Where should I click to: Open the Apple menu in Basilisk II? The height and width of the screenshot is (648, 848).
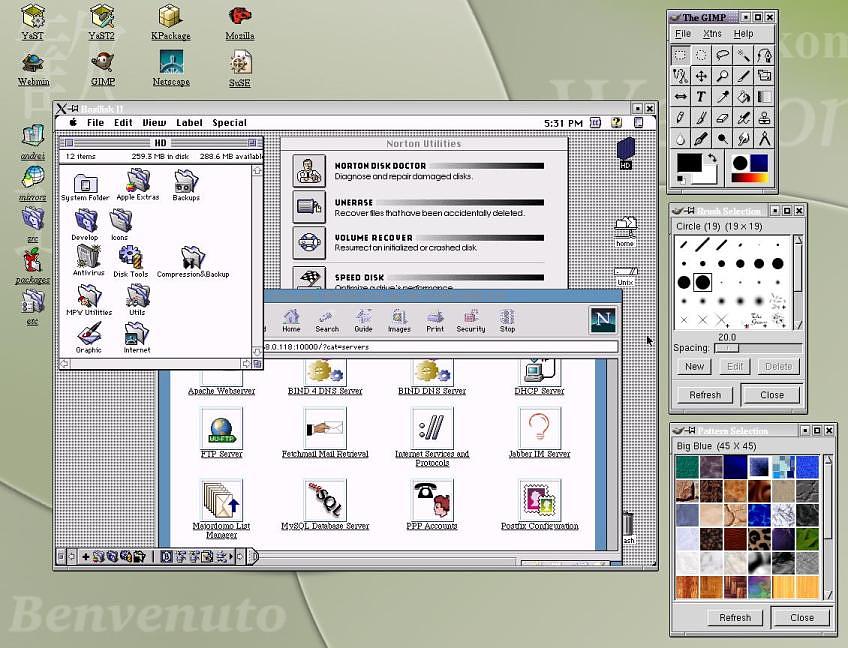coord(73,123)
